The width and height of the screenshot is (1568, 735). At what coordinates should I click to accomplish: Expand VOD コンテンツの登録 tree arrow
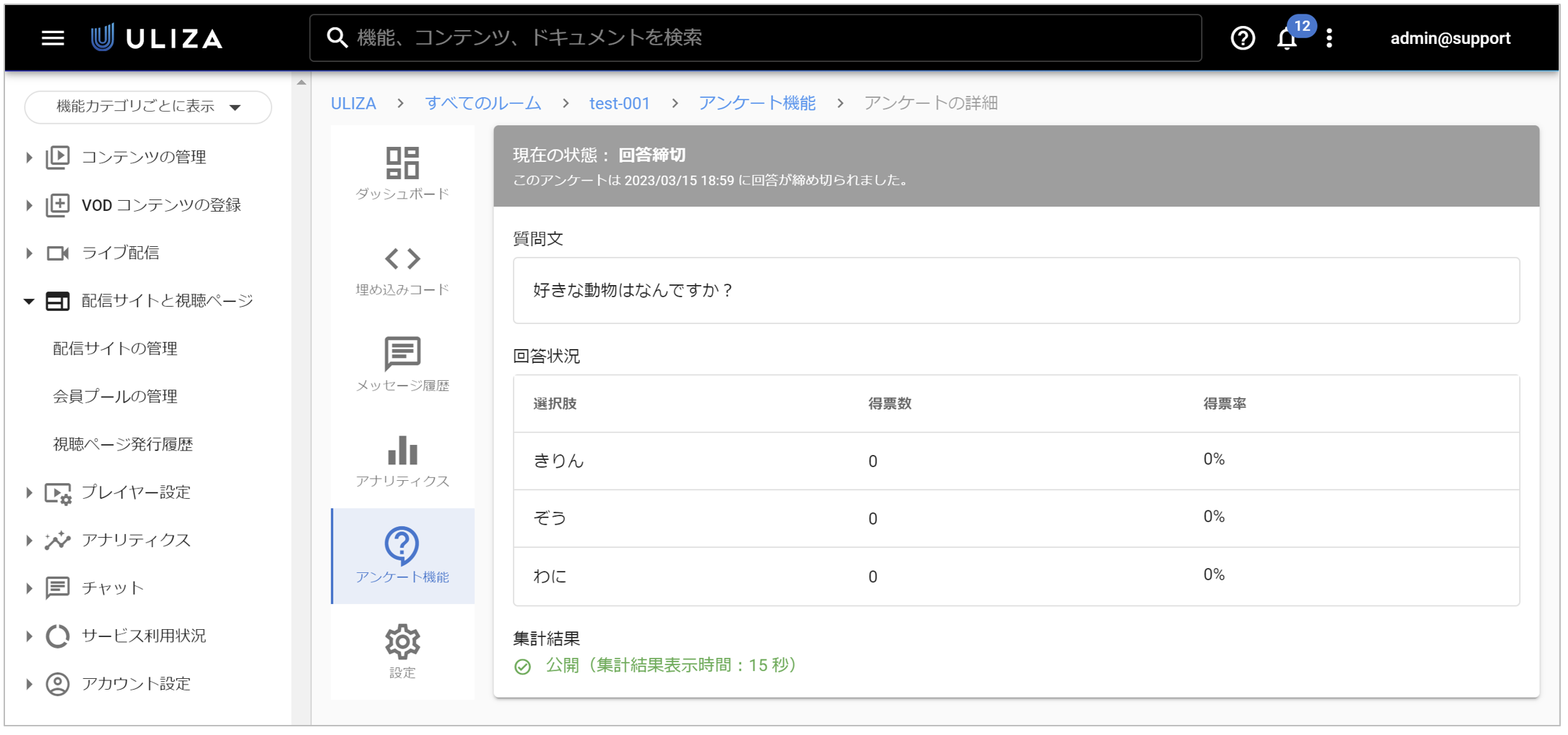pyautogui.click(x=29, y=205)
